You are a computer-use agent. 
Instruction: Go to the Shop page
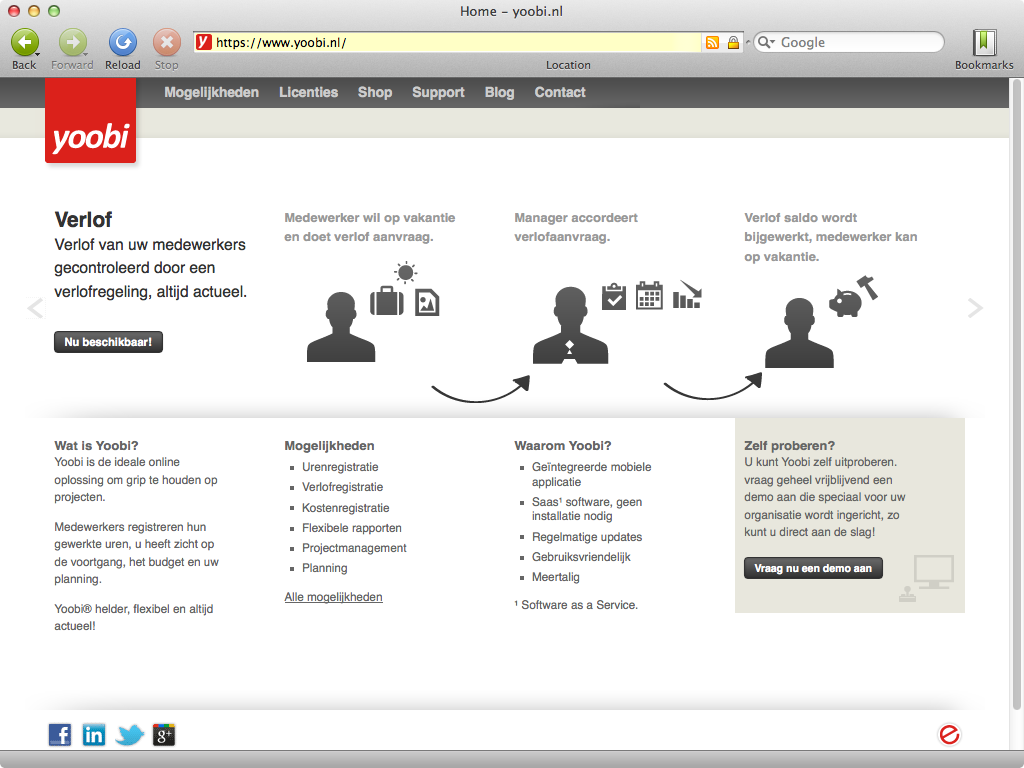coord(375,92)
